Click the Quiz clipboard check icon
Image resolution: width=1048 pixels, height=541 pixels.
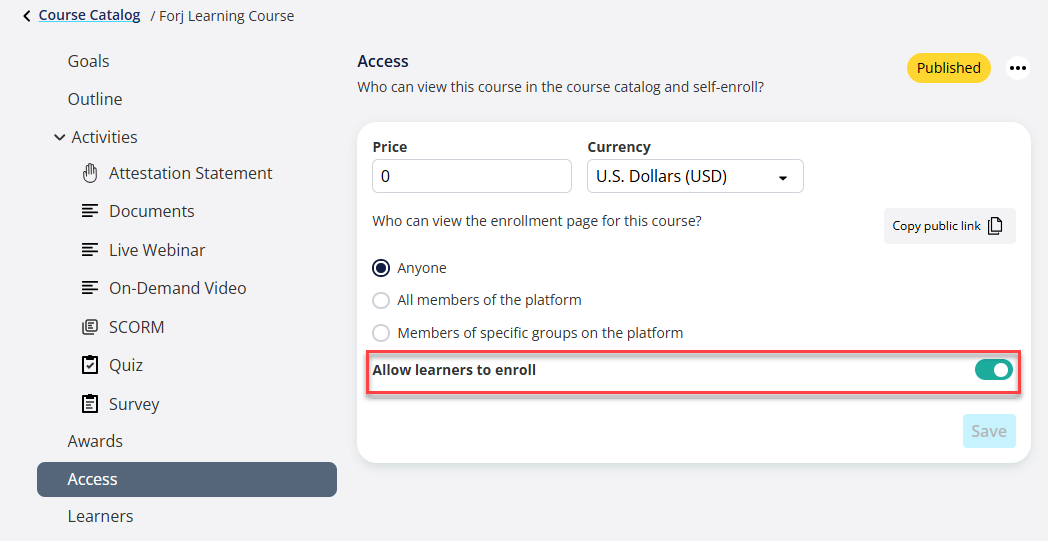(x=90, y=365)
